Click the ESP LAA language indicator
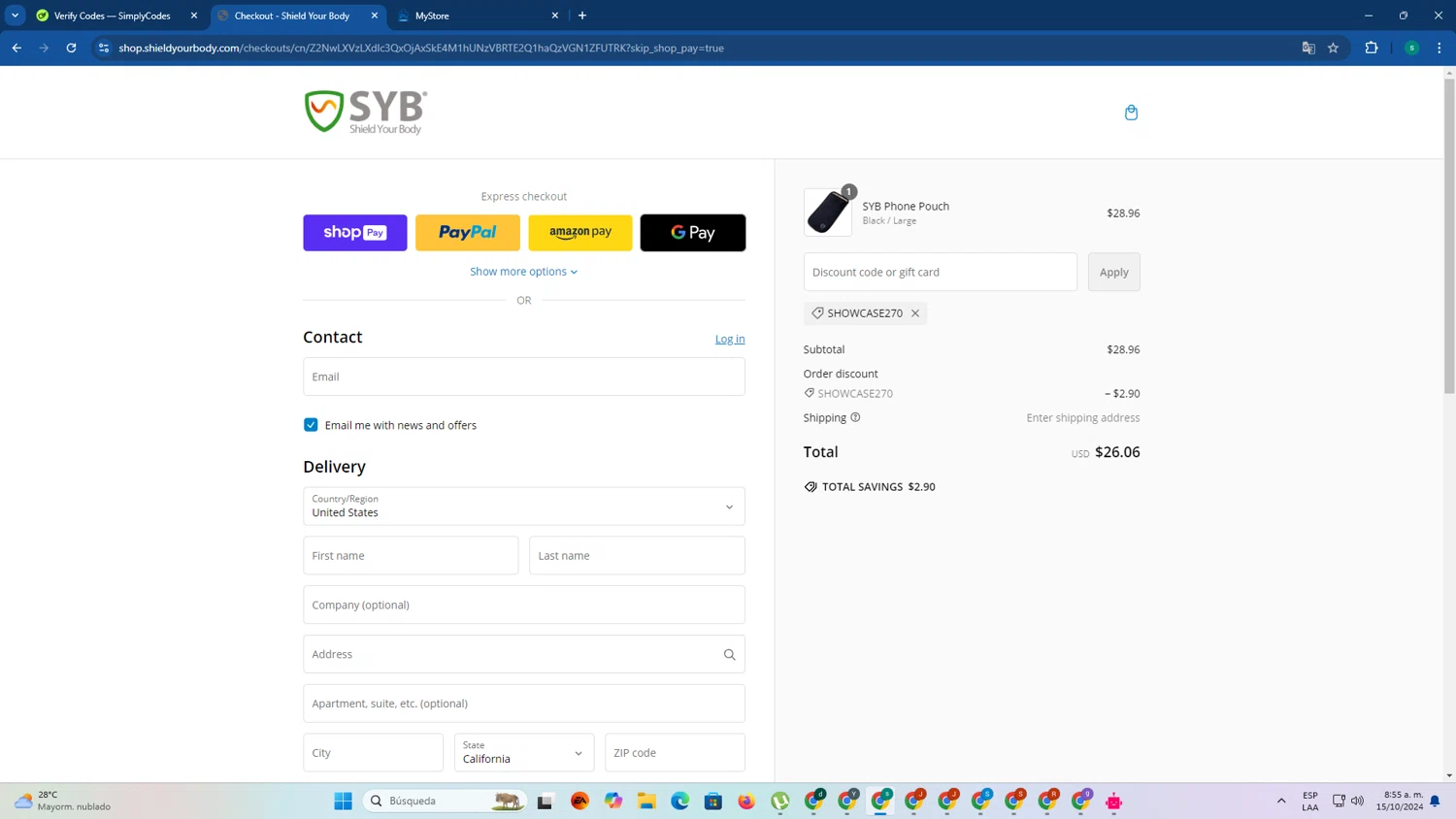This screenshot has height=819, width=1456. point(1310,802)
